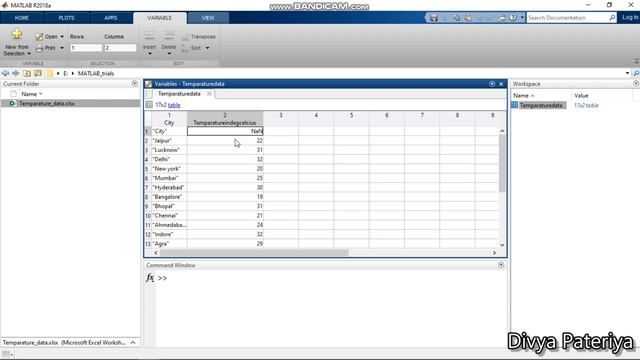Expand the Delete dropdown arrow

click(169, 54)
